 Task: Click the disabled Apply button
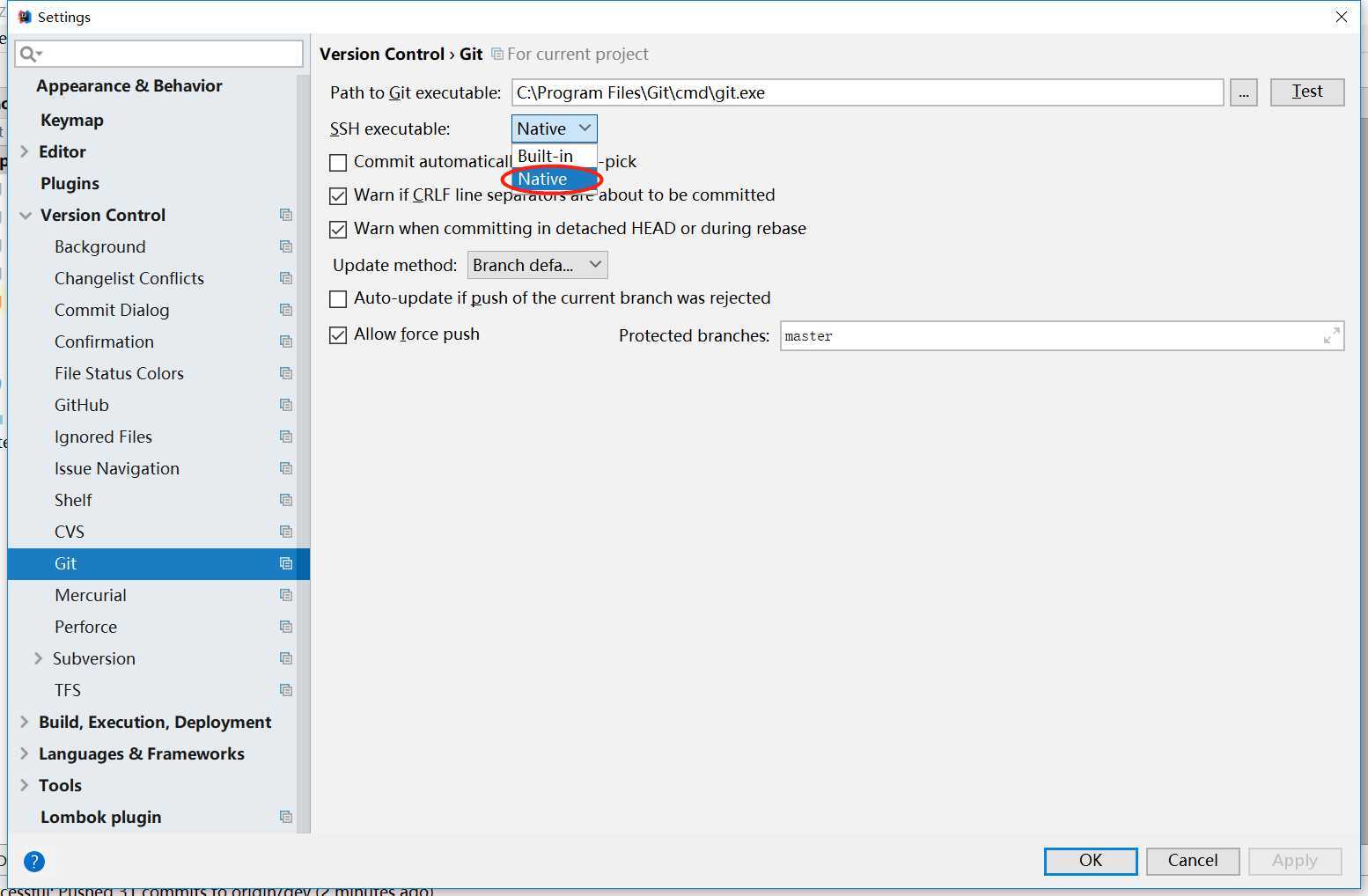1295,861
